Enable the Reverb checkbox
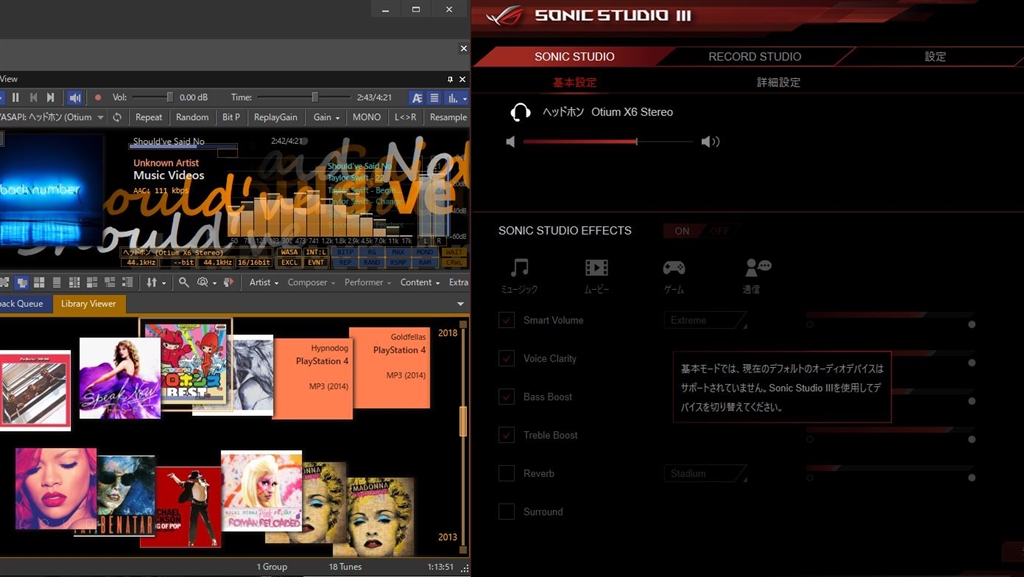The height and width of the screenshot is (577, 1024). [x=507, y=474]
